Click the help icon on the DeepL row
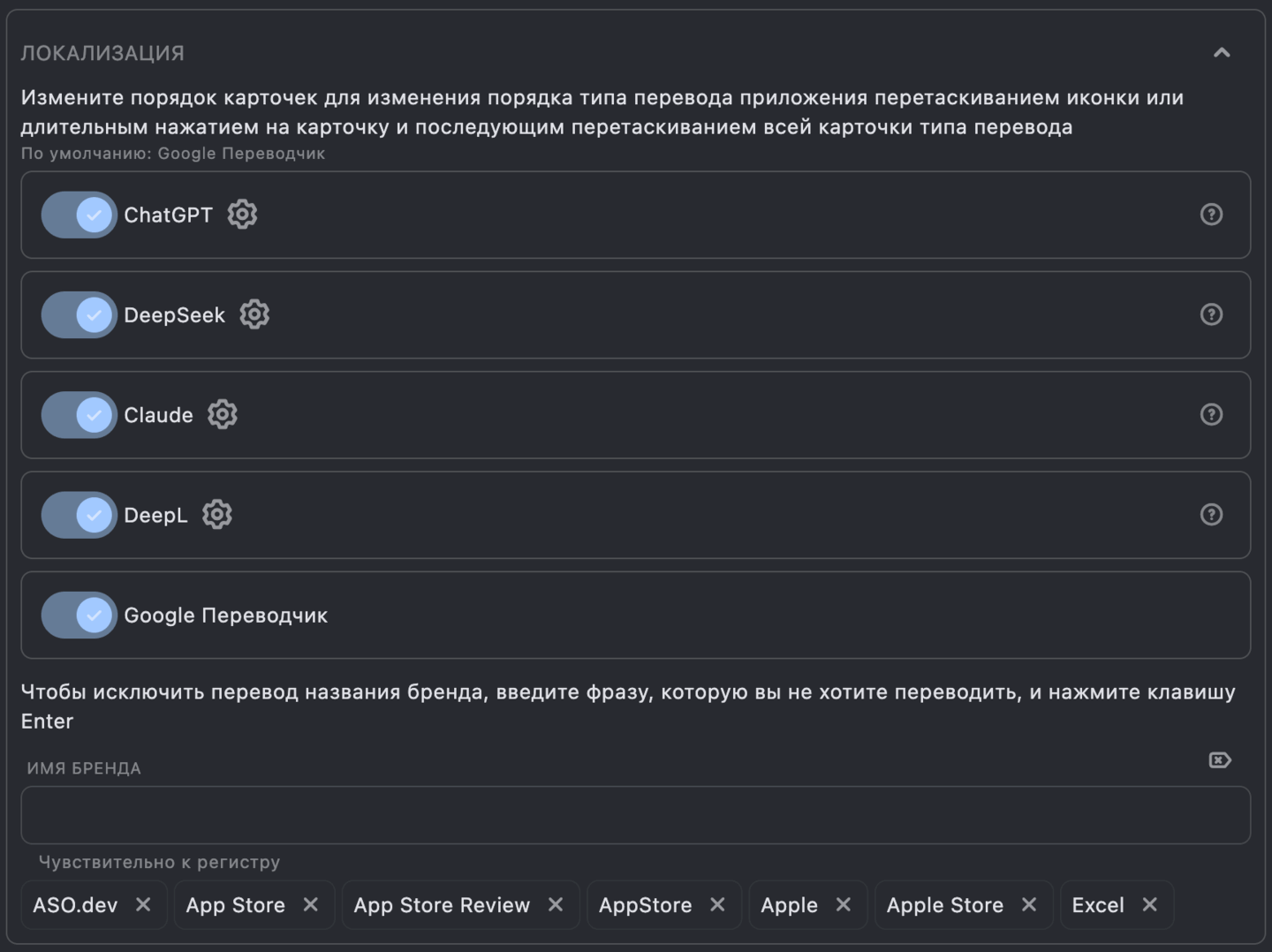Image resolution: width=1272 pixels, height=952 pixels. 1211,515
